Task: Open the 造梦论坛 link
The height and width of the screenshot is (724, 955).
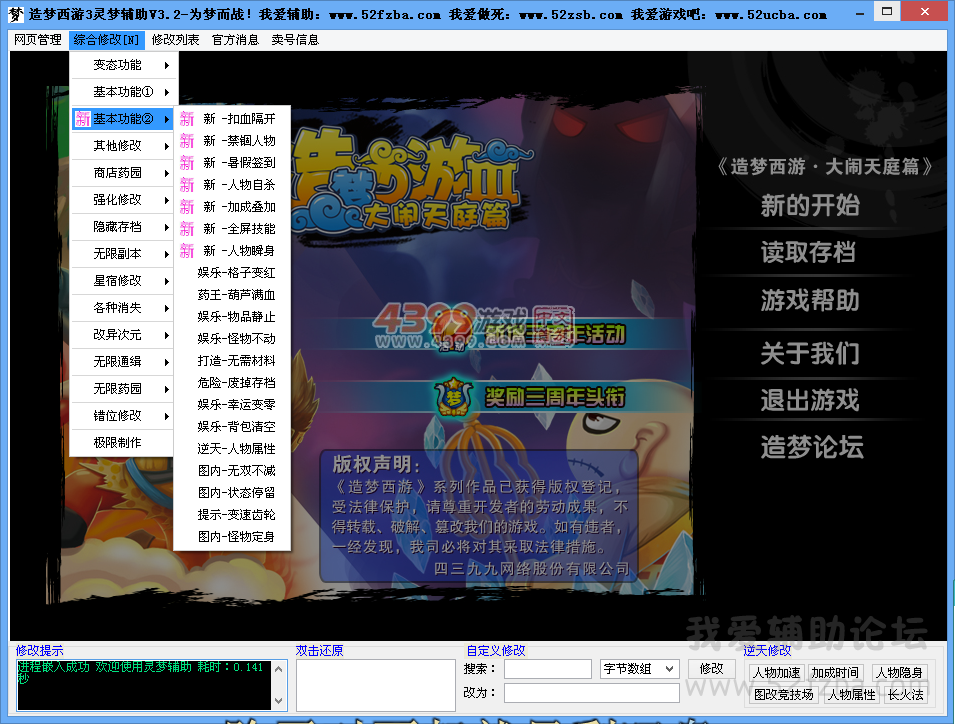Action: coord(811,447)
